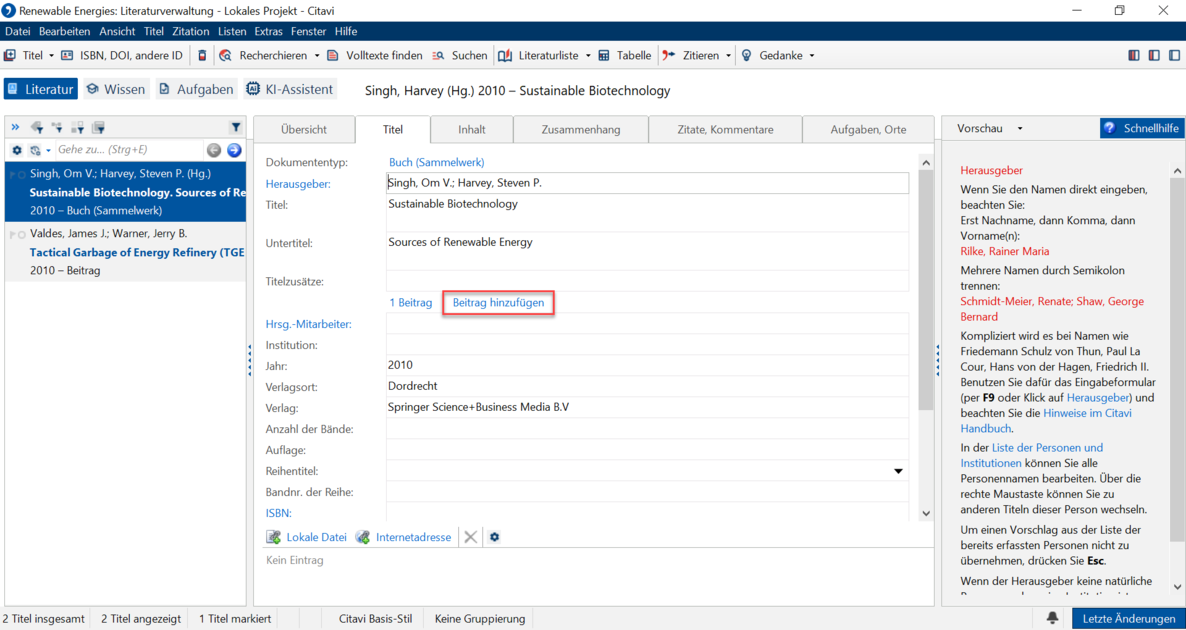Click the keyword tag filter icon
Screen dimensions: 1186x630
pos(36,127)
